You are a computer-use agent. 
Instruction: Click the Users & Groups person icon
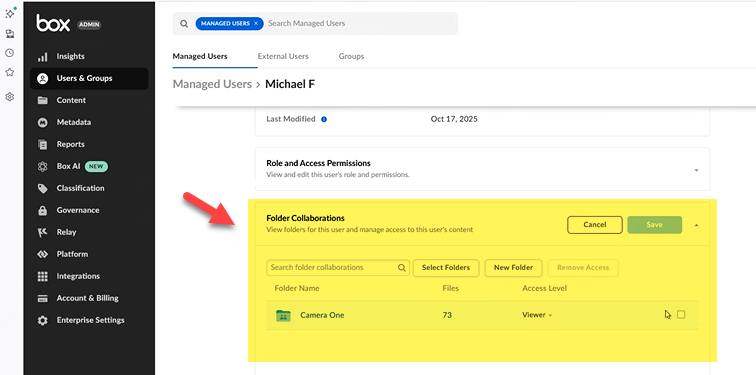click(x=42, y=79)
